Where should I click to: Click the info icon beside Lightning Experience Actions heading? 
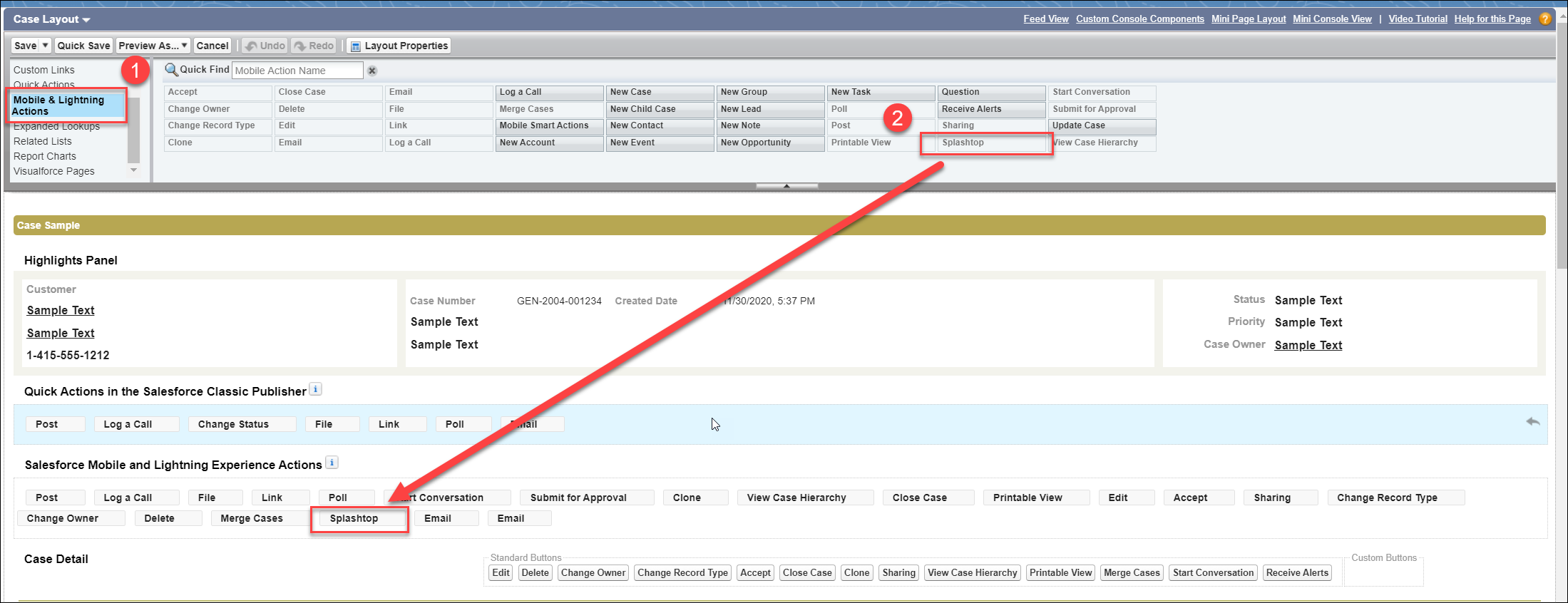332,463
